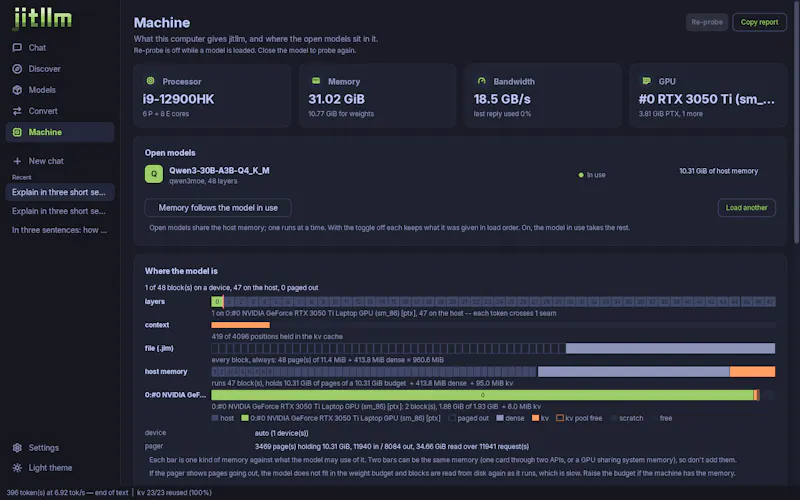Open the Chat page icon
The image size is (800, 500).
(x=17, y=47)
